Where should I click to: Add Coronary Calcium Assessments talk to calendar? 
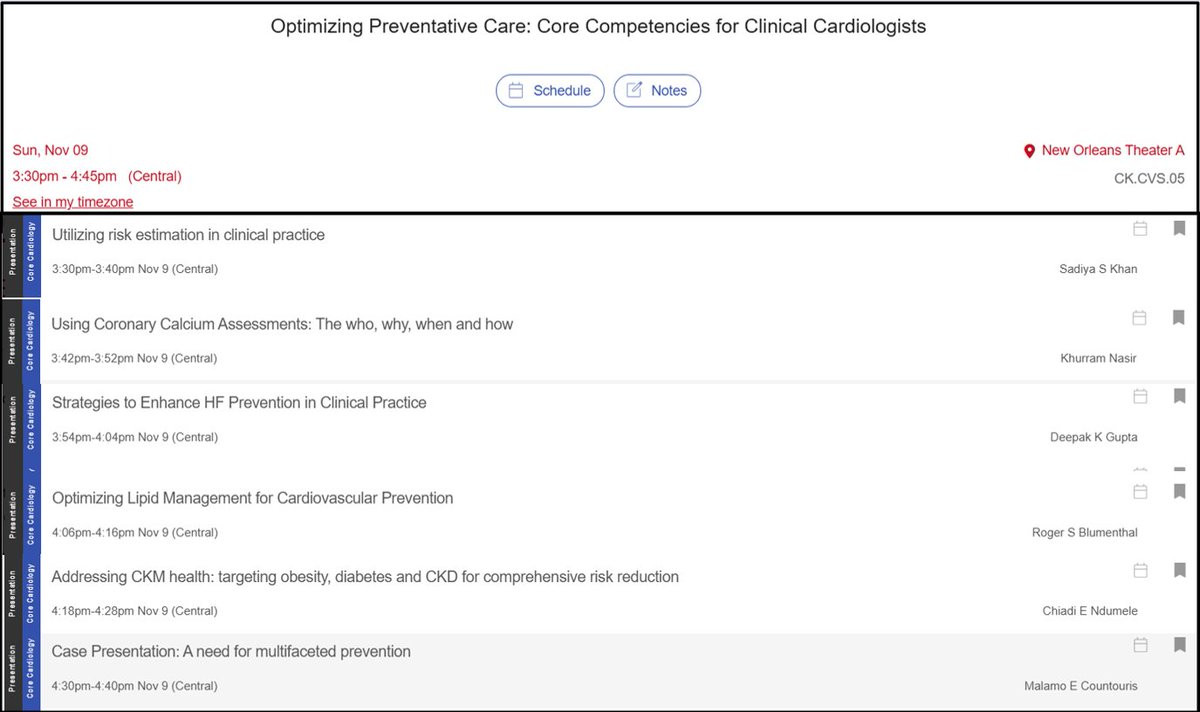point(1139,318)
